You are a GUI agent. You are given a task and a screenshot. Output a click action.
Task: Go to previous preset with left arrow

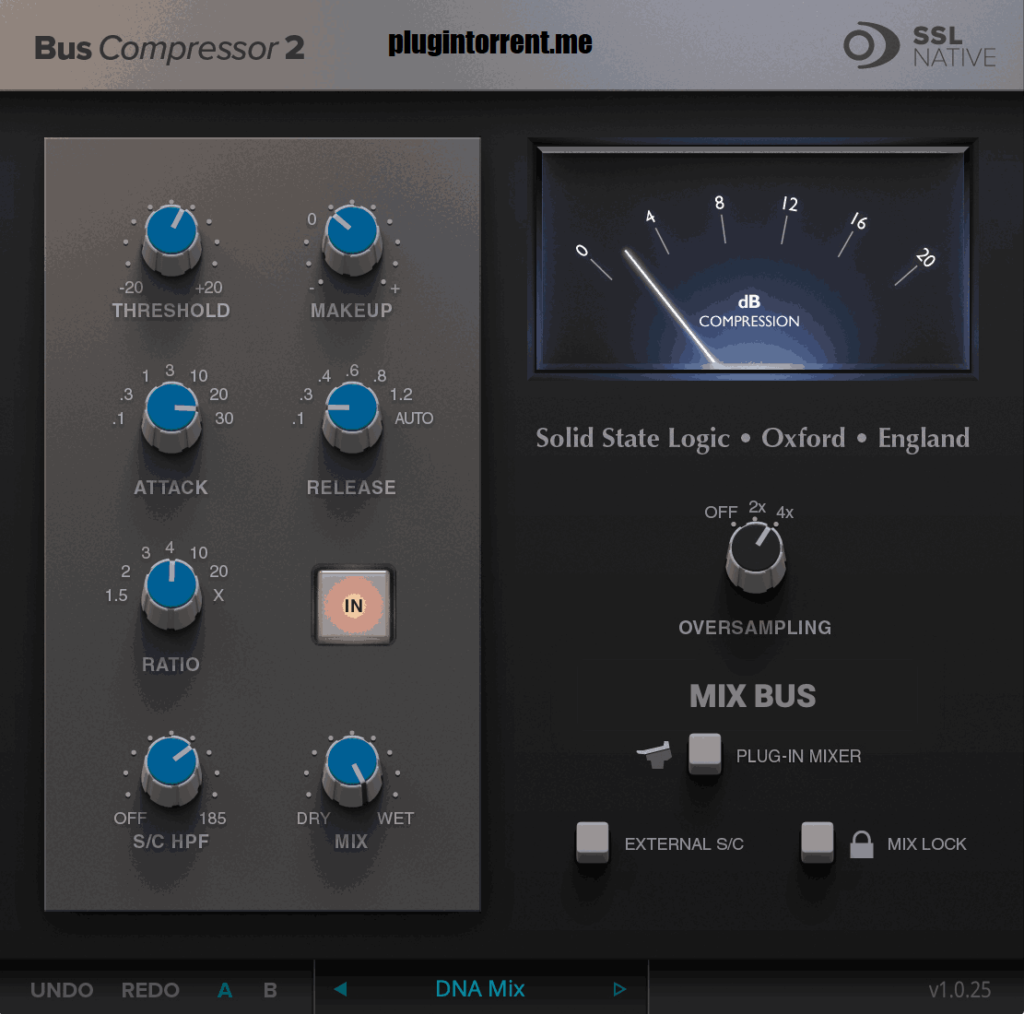pyautogui.click(x=340, y=989)
